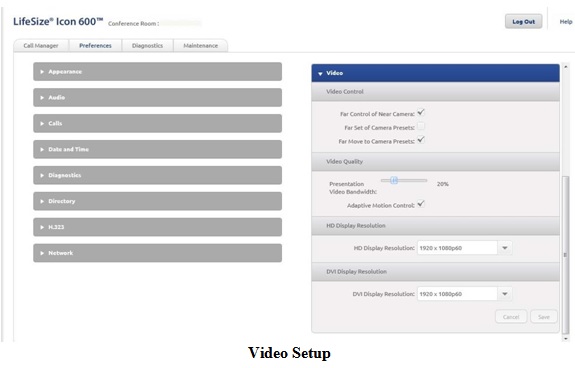Click the DVI Display Resolution section header

pyautogui.click(x=435, y=272)
